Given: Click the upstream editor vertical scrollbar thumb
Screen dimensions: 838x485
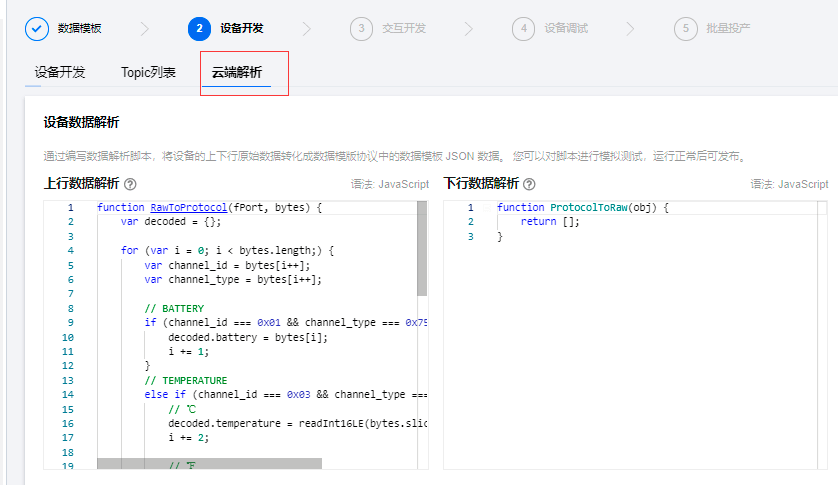Looking at the screenshot, I should (x=422, y=248).
